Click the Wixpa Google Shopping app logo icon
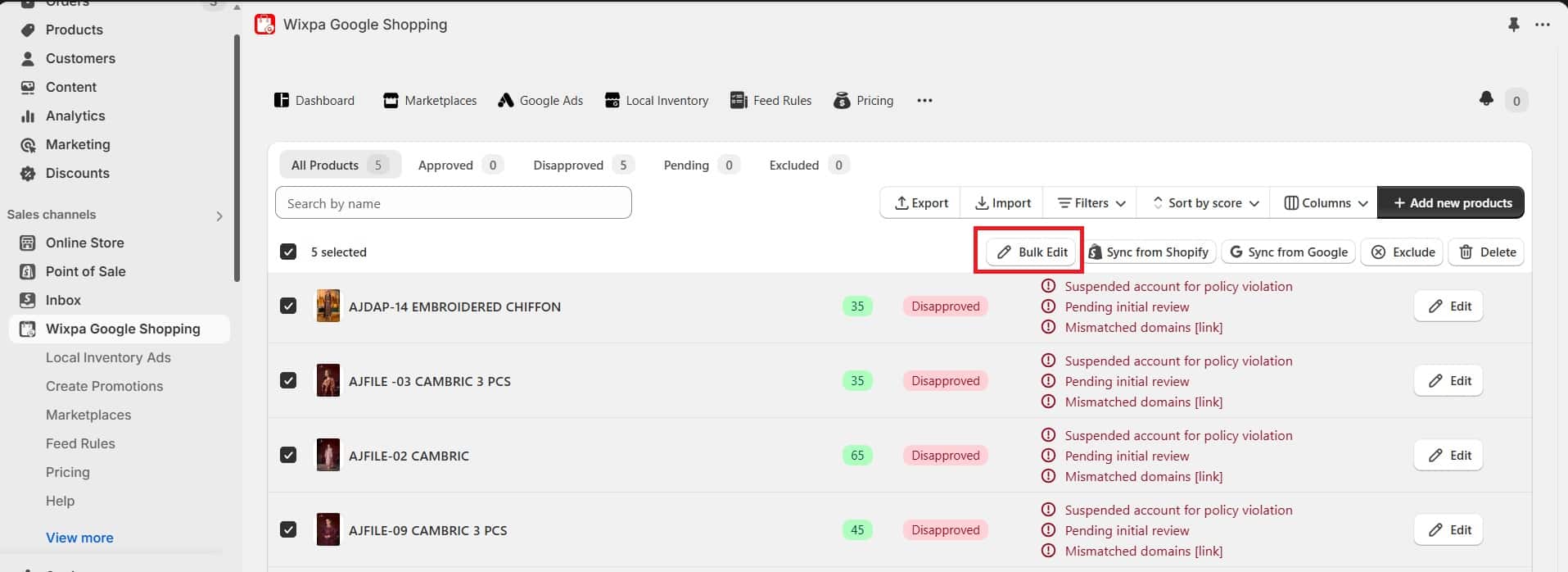Viewport: 1568px width, 572px height. click(264, 25)
